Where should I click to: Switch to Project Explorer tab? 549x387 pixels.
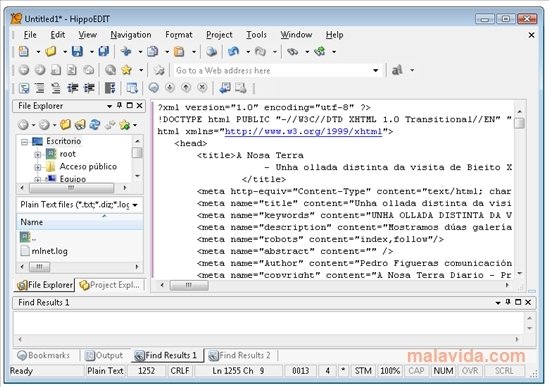pos(110,285)
